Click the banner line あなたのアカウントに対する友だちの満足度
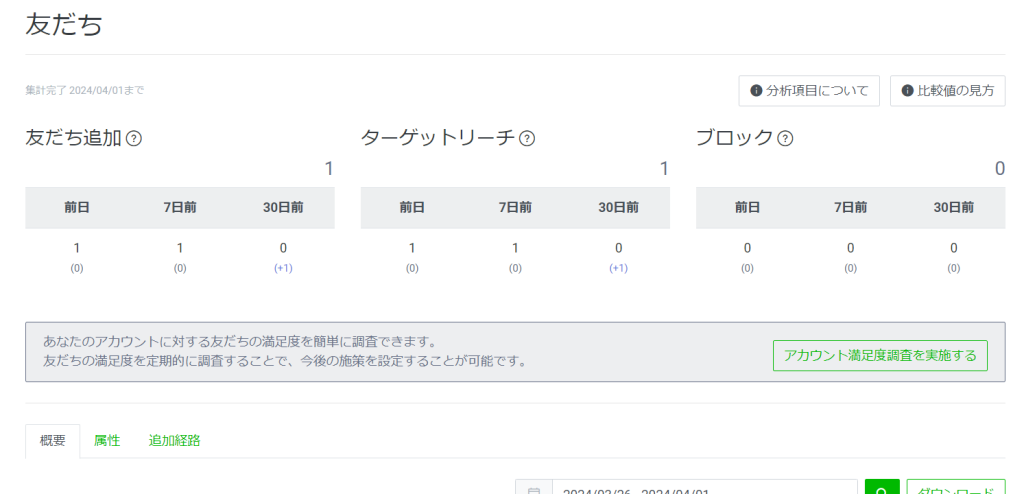The height and width of the screenshot is (494, 1024). pyautogui.click(x=239, y=342)
